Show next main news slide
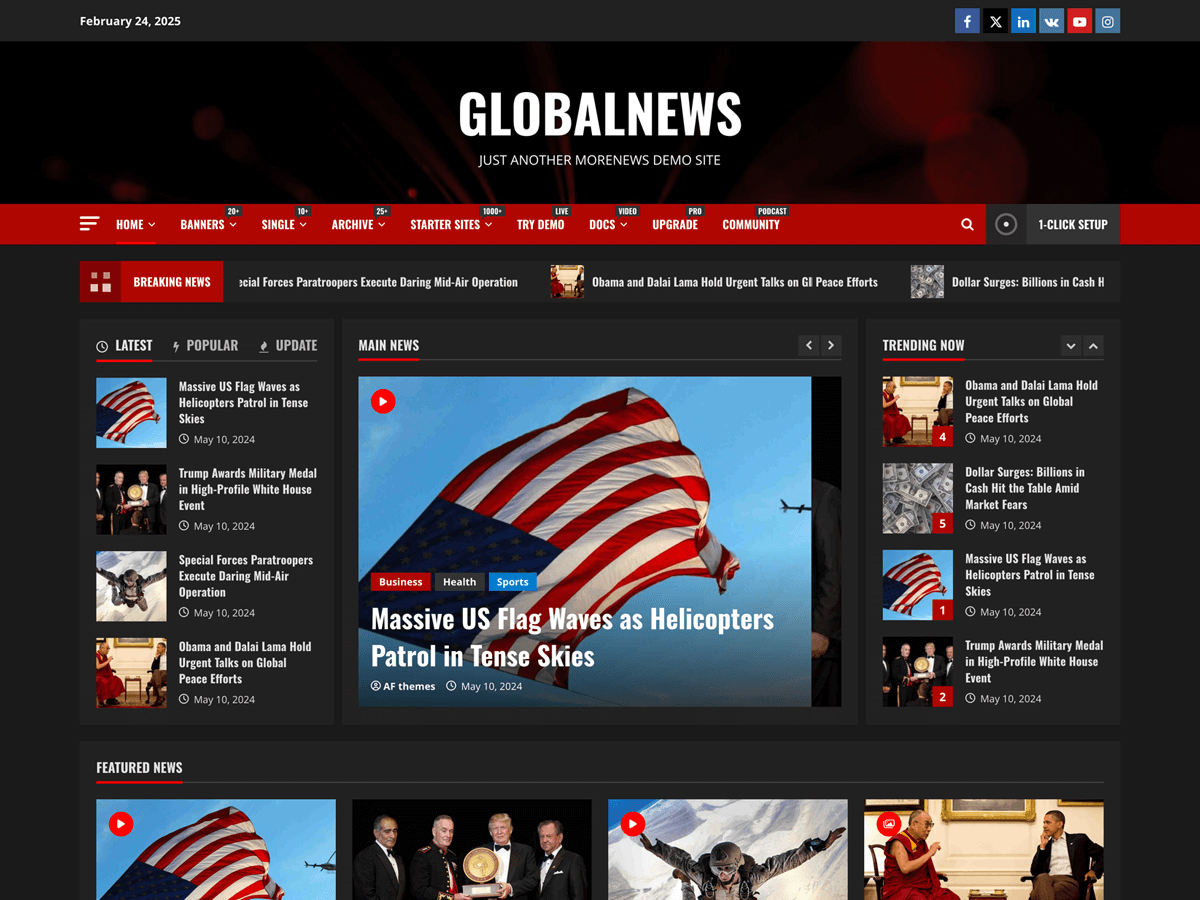This screenshot has height=900, width=1200. (x=831, y=346)
